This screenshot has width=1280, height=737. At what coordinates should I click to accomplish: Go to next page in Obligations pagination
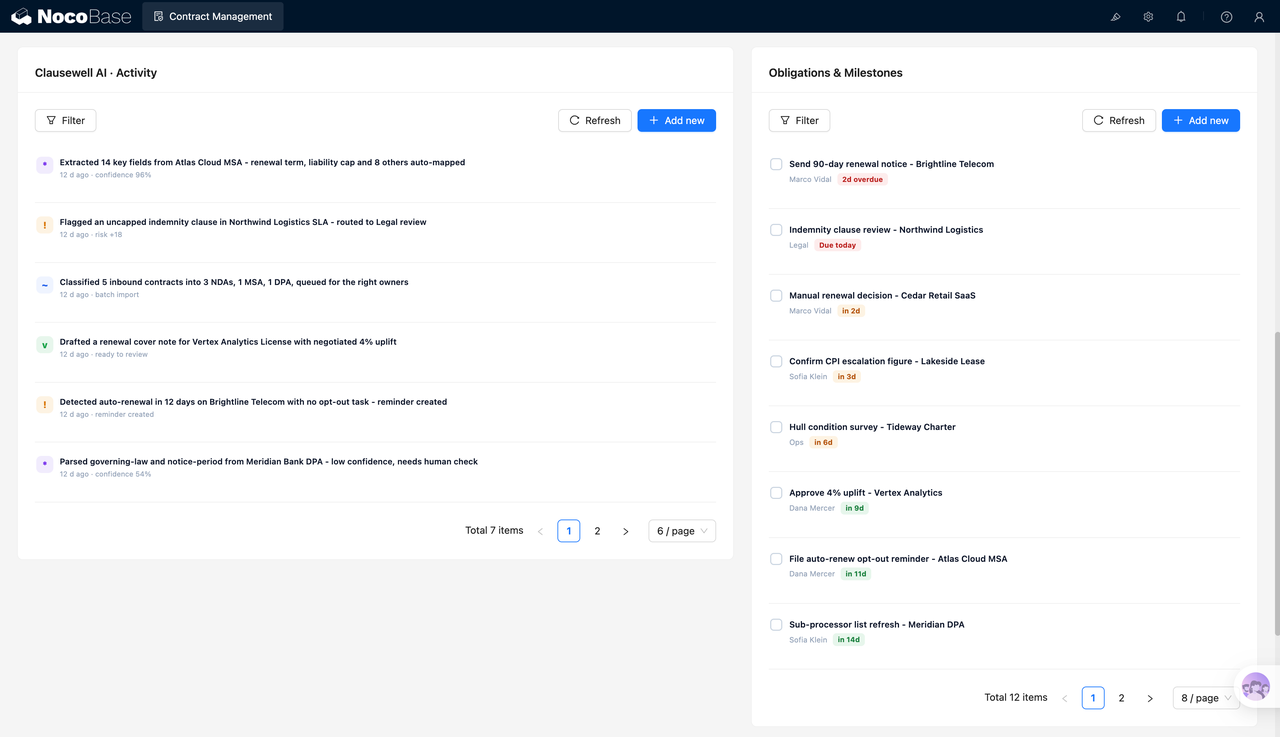(x=1150, y=698)
